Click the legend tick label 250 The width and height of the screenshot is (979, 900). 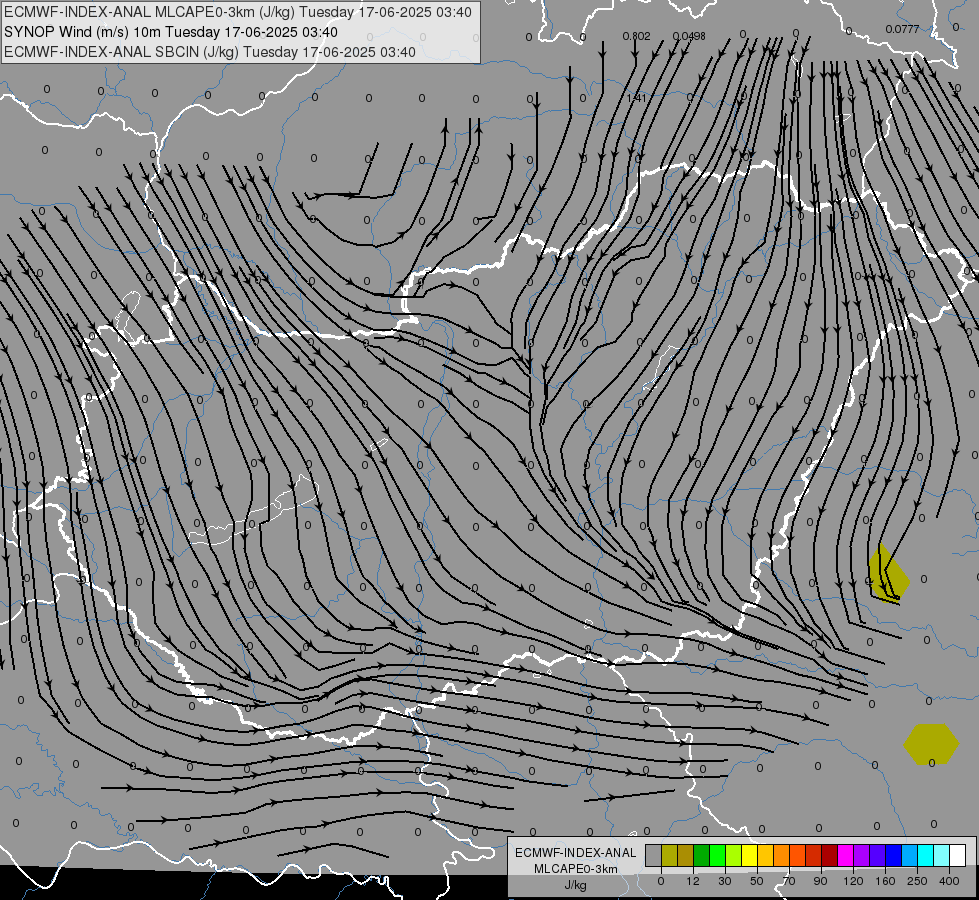[x=917, y=881]
